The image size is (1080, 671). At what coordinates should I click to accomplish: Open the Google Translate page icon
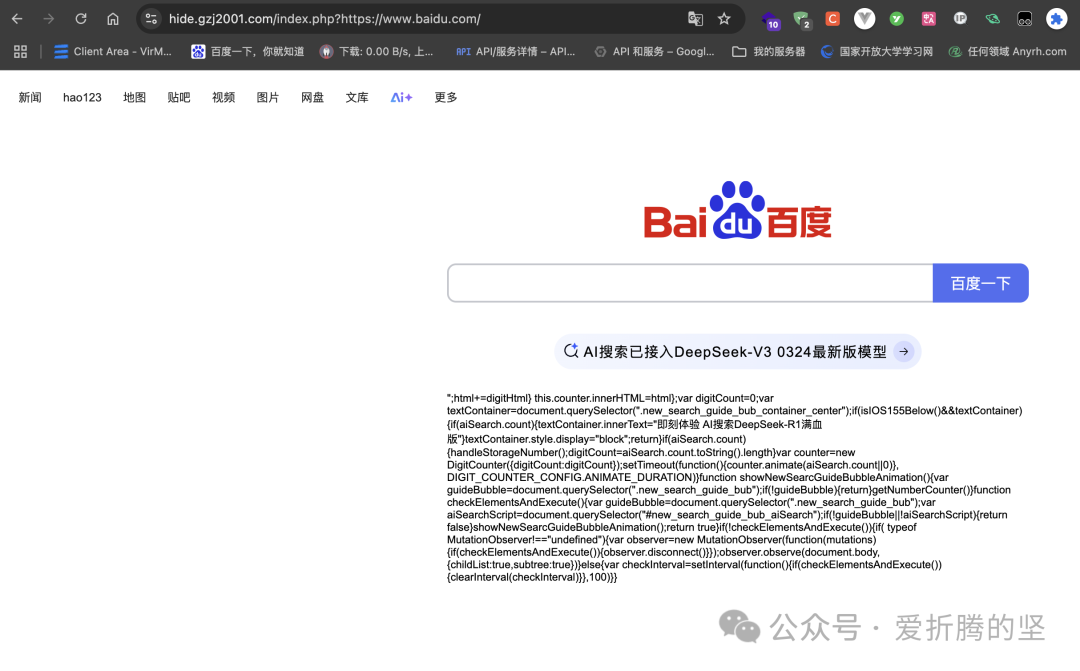point(695,19)
